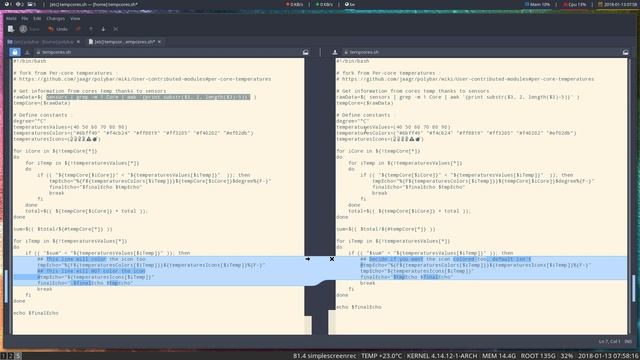Click 'echo $finalEcho' line in left pane
The width and height of the screenshot is (640, 360).
36,313
